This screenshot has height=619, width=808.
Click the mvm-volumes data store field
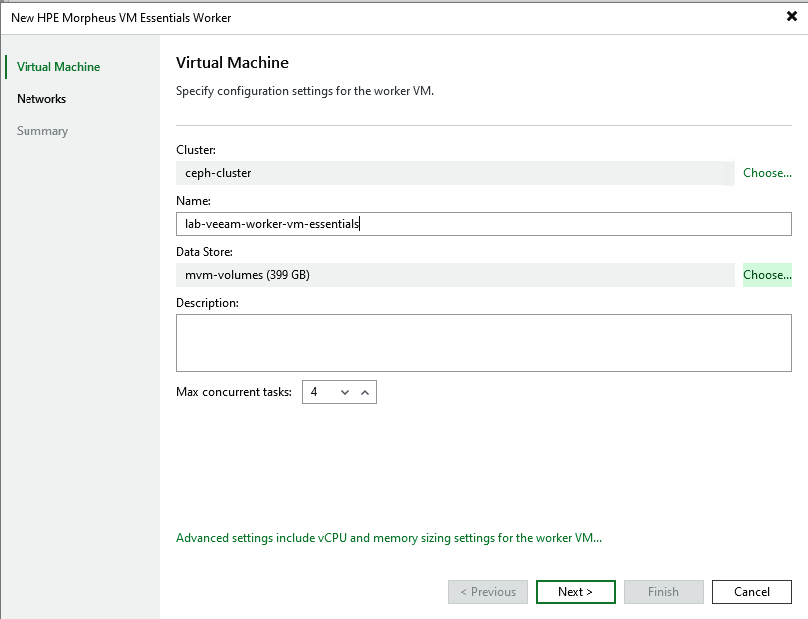click(455, 275)
